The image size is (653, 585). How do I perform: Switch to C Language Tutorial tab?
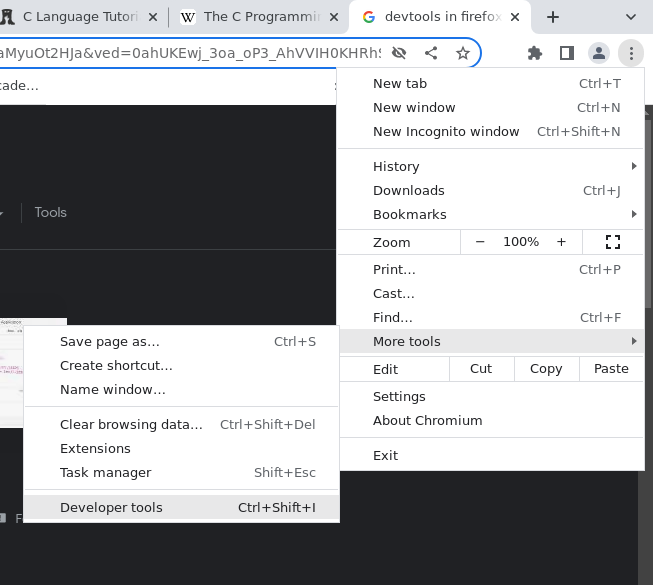81,17
